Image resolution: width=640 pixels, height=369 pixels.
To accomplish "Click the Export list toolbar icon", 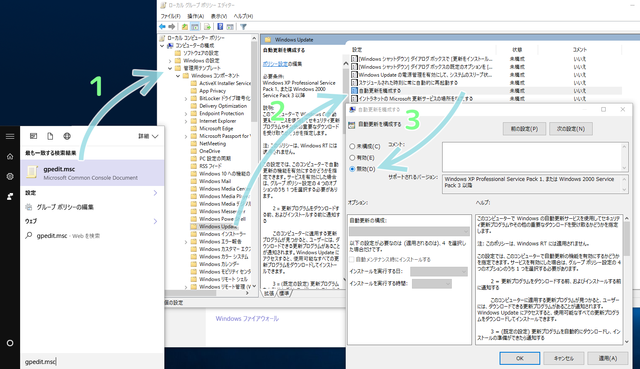I will point(207,27).
